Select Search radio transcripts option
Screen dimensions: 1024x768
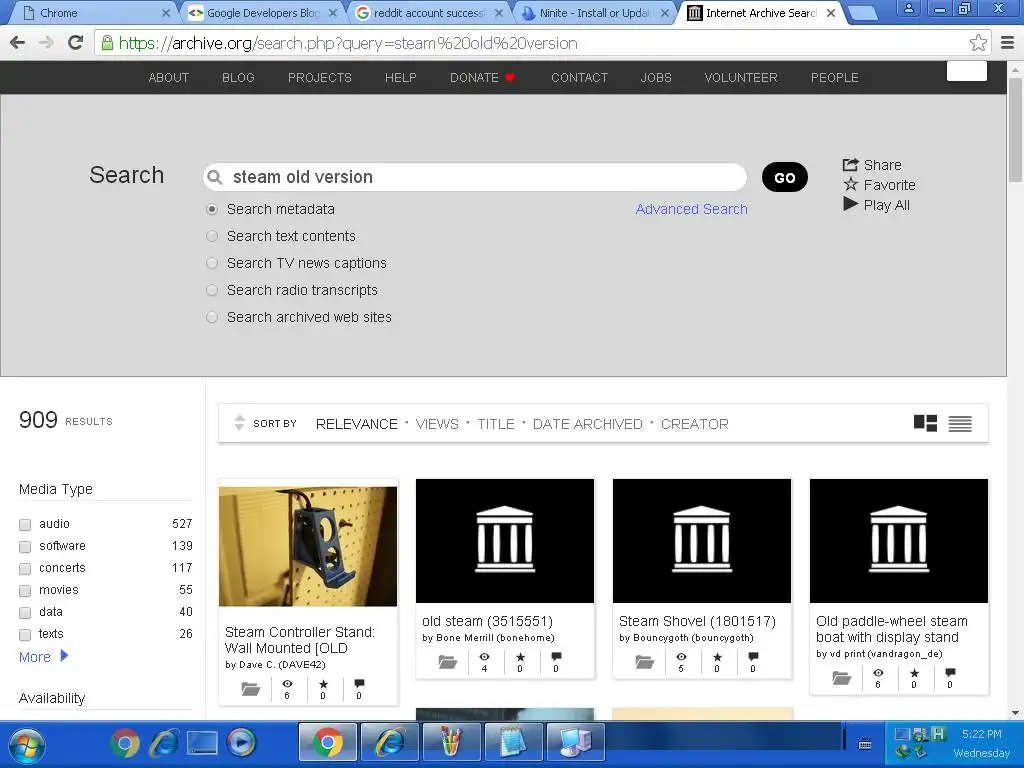coord(212,290)
